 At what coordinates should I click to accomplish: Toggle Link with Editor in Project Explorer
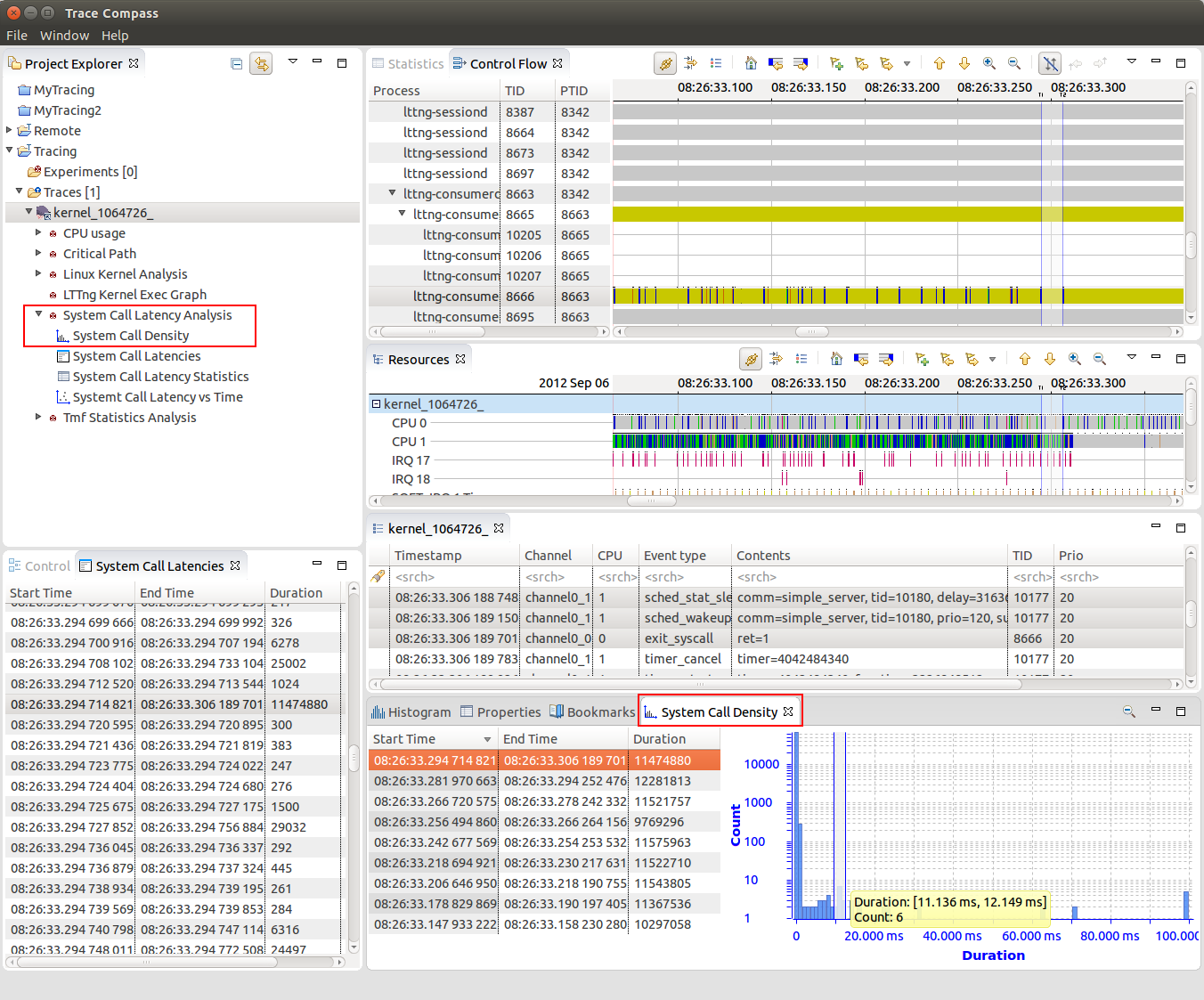261,63
